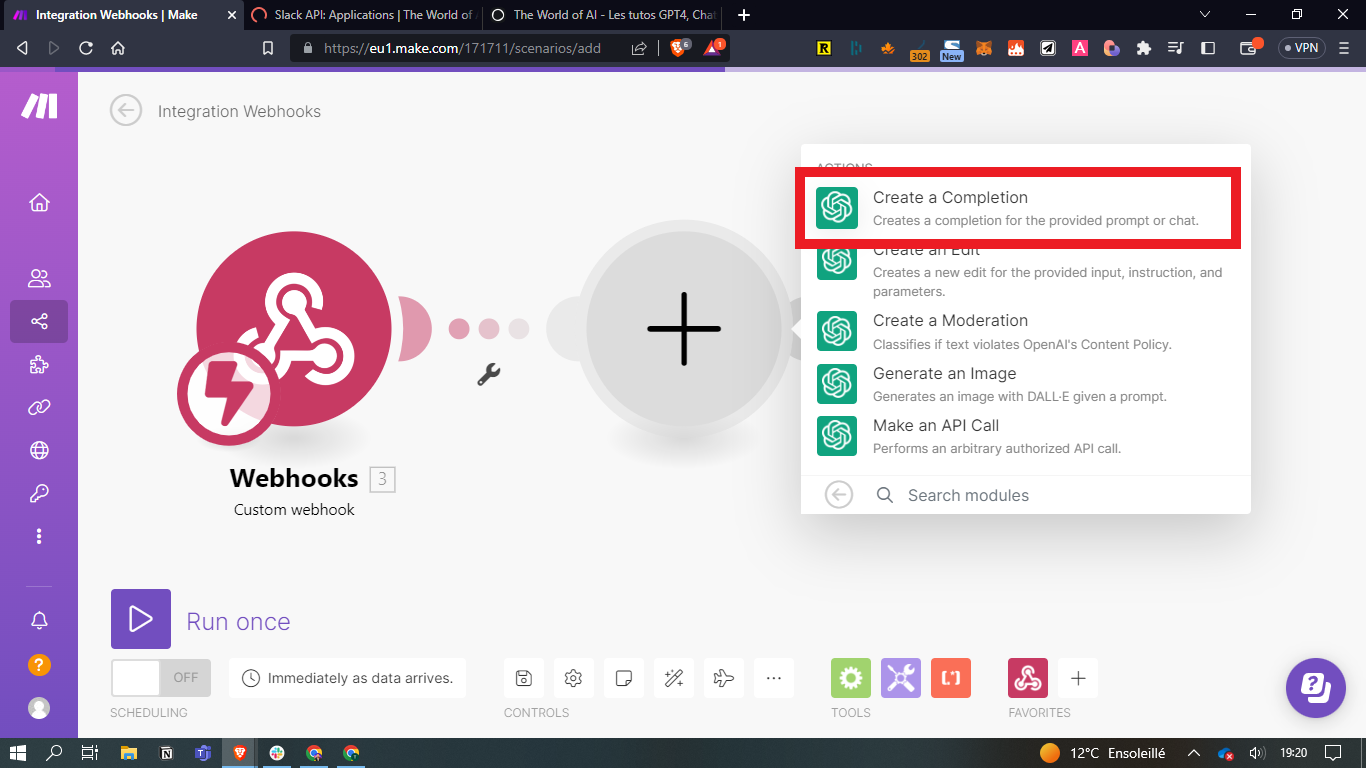The width and height of the screenshot is (1366, 768).
Task: Open Scenarios from the left sidebar share icon
Action: point(39,321)
